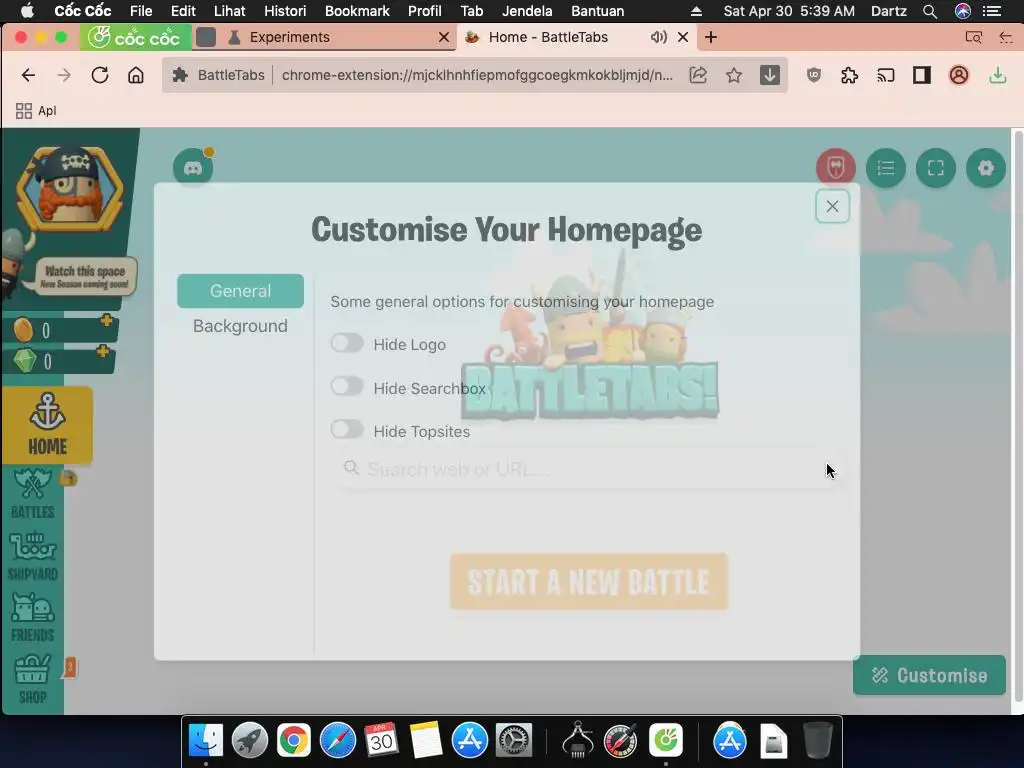Open the Friends sidebar item
This screenshot has width=1024, height=768.
(33, 618)
